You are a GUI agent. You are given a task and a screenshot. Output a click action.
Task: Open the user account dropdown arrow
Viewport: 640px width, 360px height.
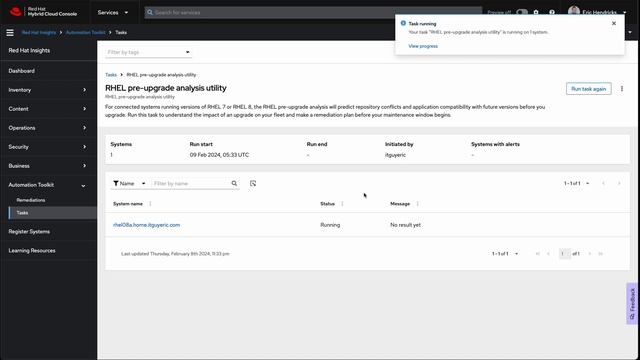pos(624,13)
